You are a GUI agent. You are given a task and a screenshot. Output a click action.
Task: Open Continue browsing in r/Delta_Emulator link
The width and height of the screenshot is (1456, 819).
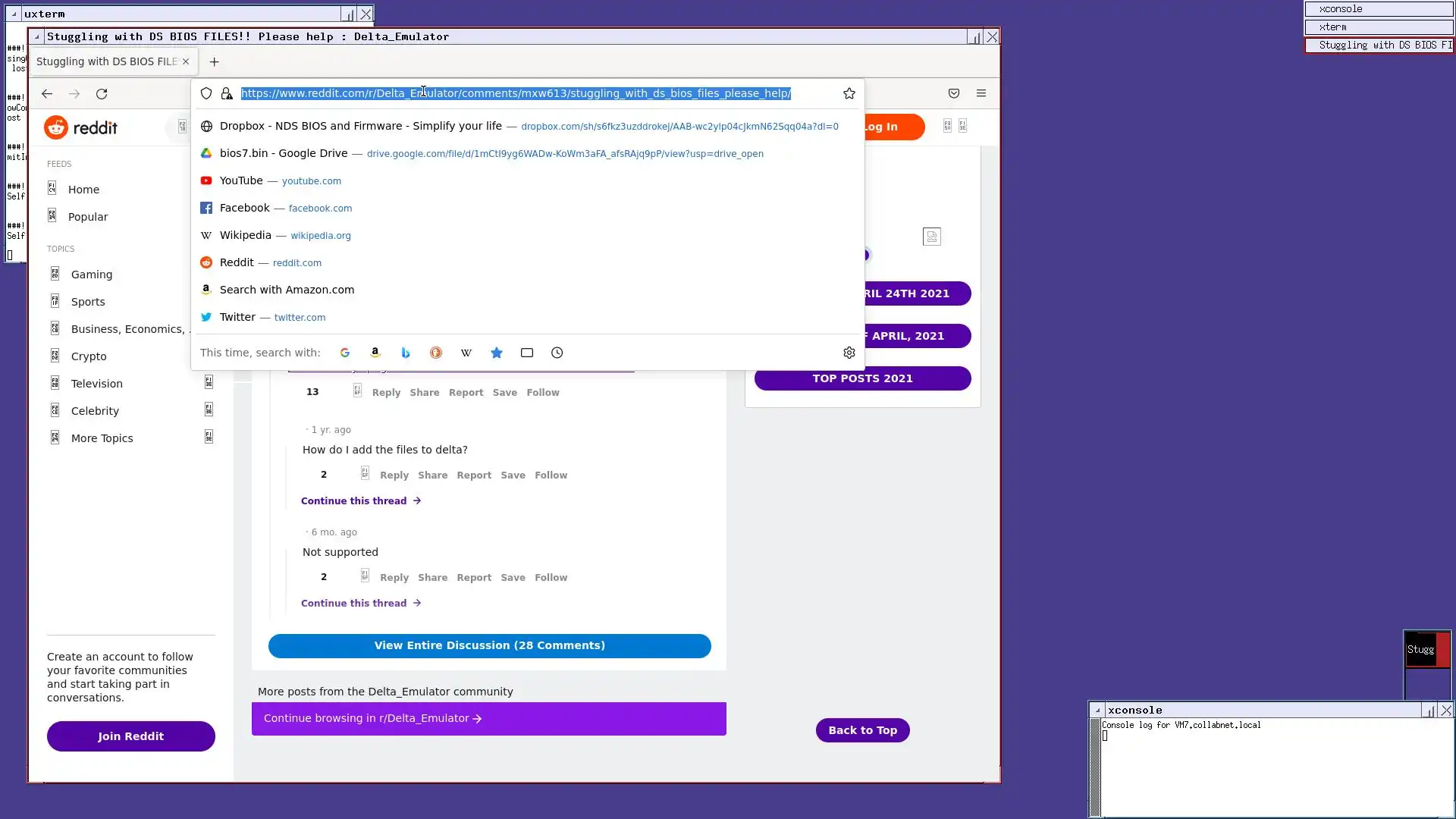click(x=372, y=718)
